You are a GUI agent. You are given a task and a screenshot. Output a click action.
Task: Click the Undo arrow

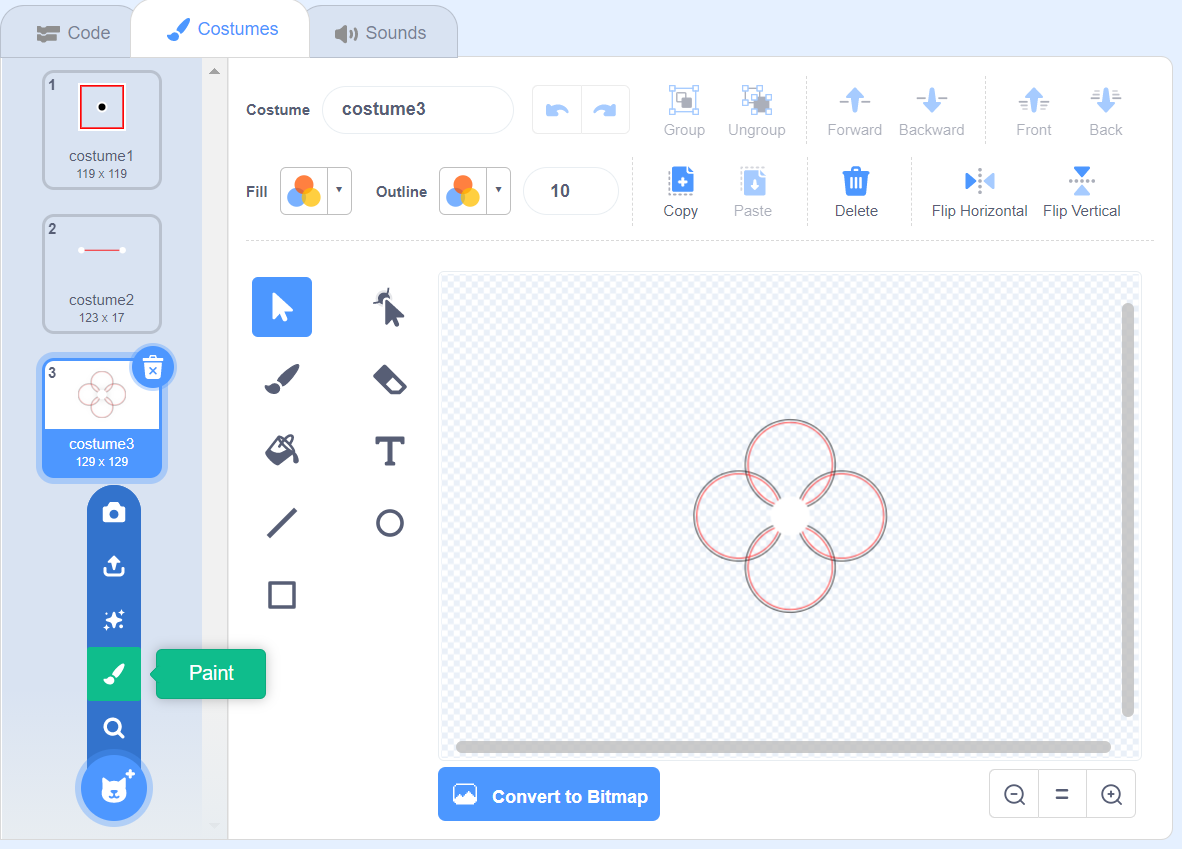(x=556, y=110)
